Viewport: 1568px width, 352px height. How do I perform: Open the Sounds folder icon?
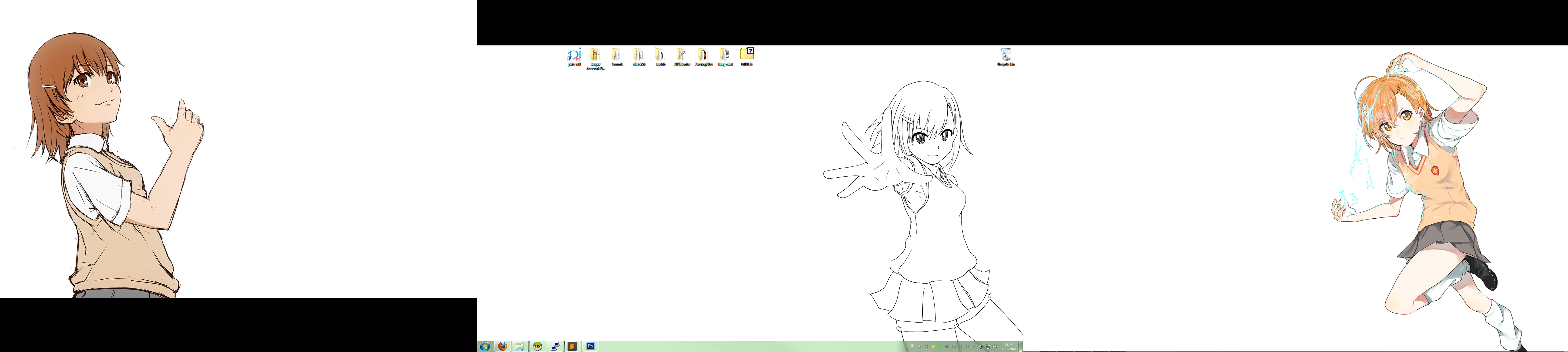coord(617,57)
